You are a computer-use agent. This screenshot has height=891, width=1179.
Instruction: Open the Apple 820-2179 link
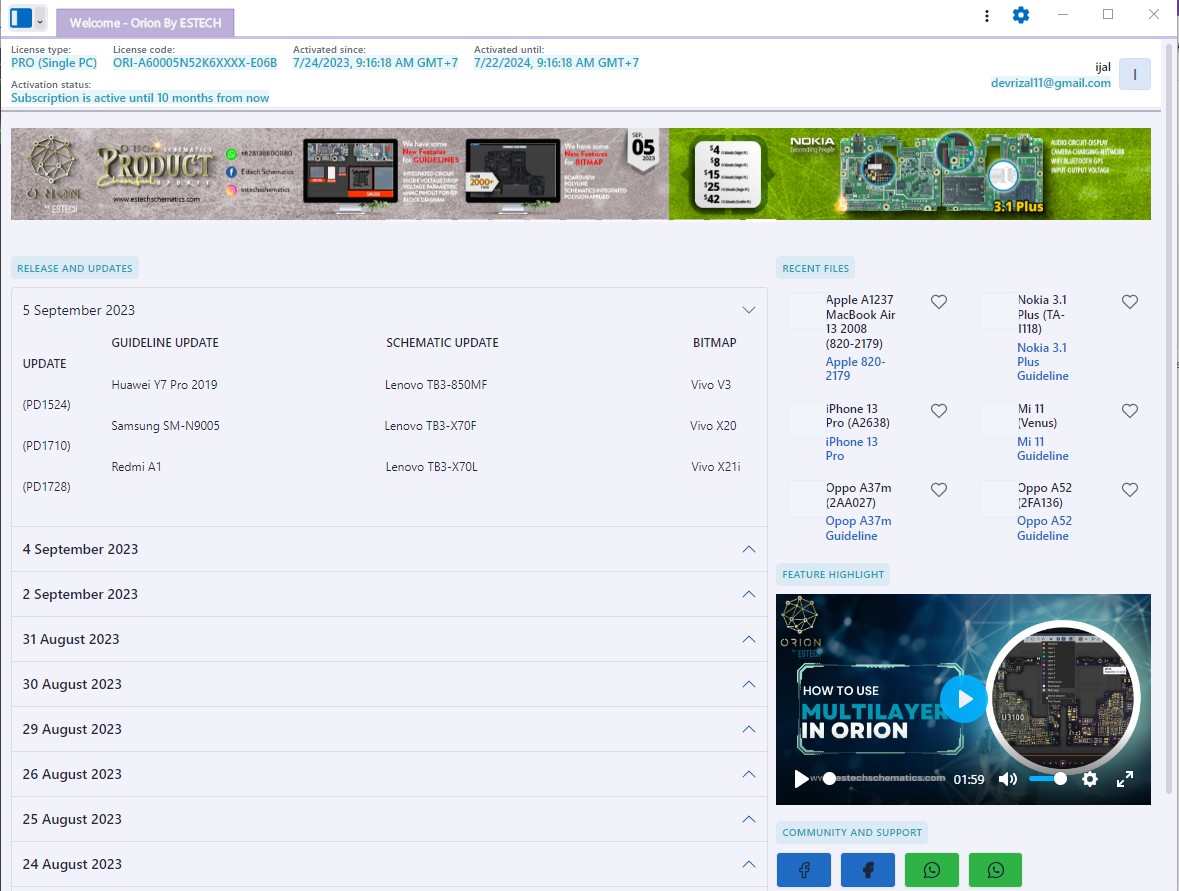click(x=855, y=368)
